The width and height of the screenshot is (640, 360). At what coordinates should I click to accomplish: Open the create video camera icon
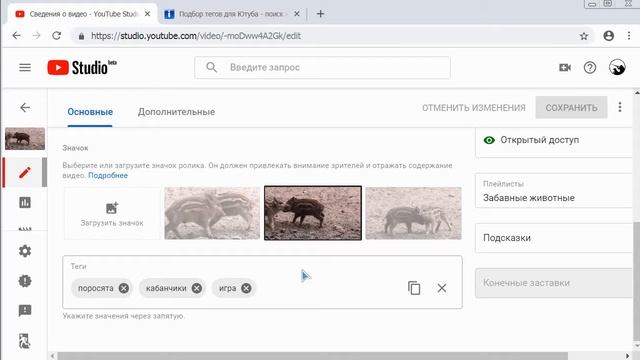coord(565,67)
